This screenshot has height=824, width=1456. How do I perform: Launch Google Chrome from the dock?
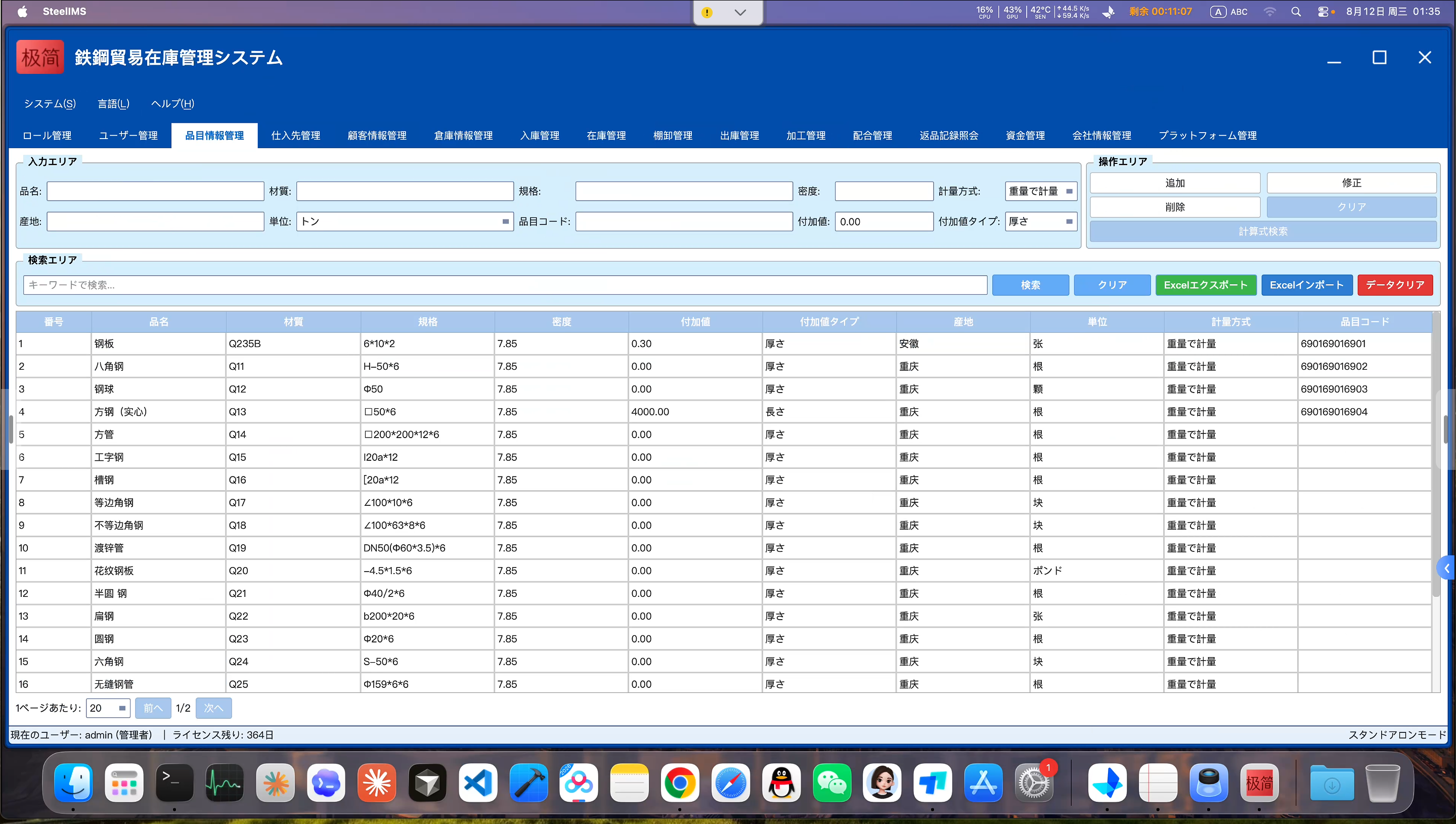pyautogui.click(x=680, y=783)
